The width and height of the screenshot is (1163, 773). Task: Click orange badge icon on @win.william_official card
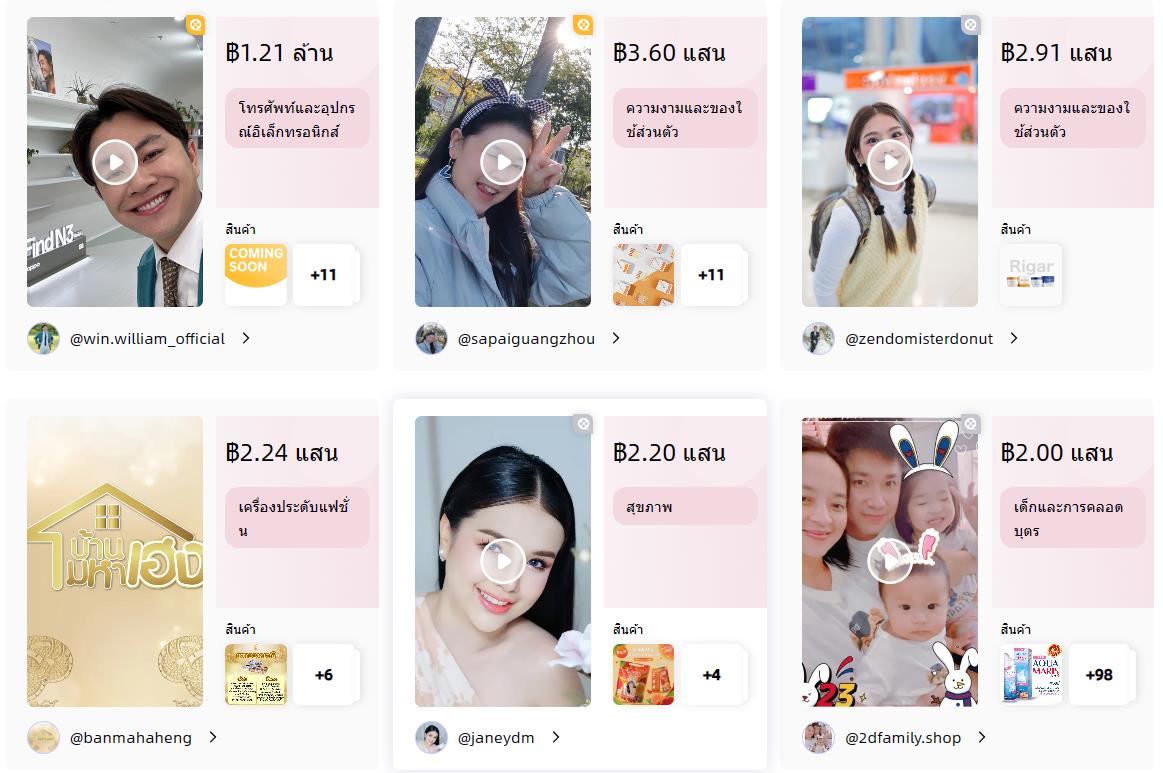click(195, 24)
